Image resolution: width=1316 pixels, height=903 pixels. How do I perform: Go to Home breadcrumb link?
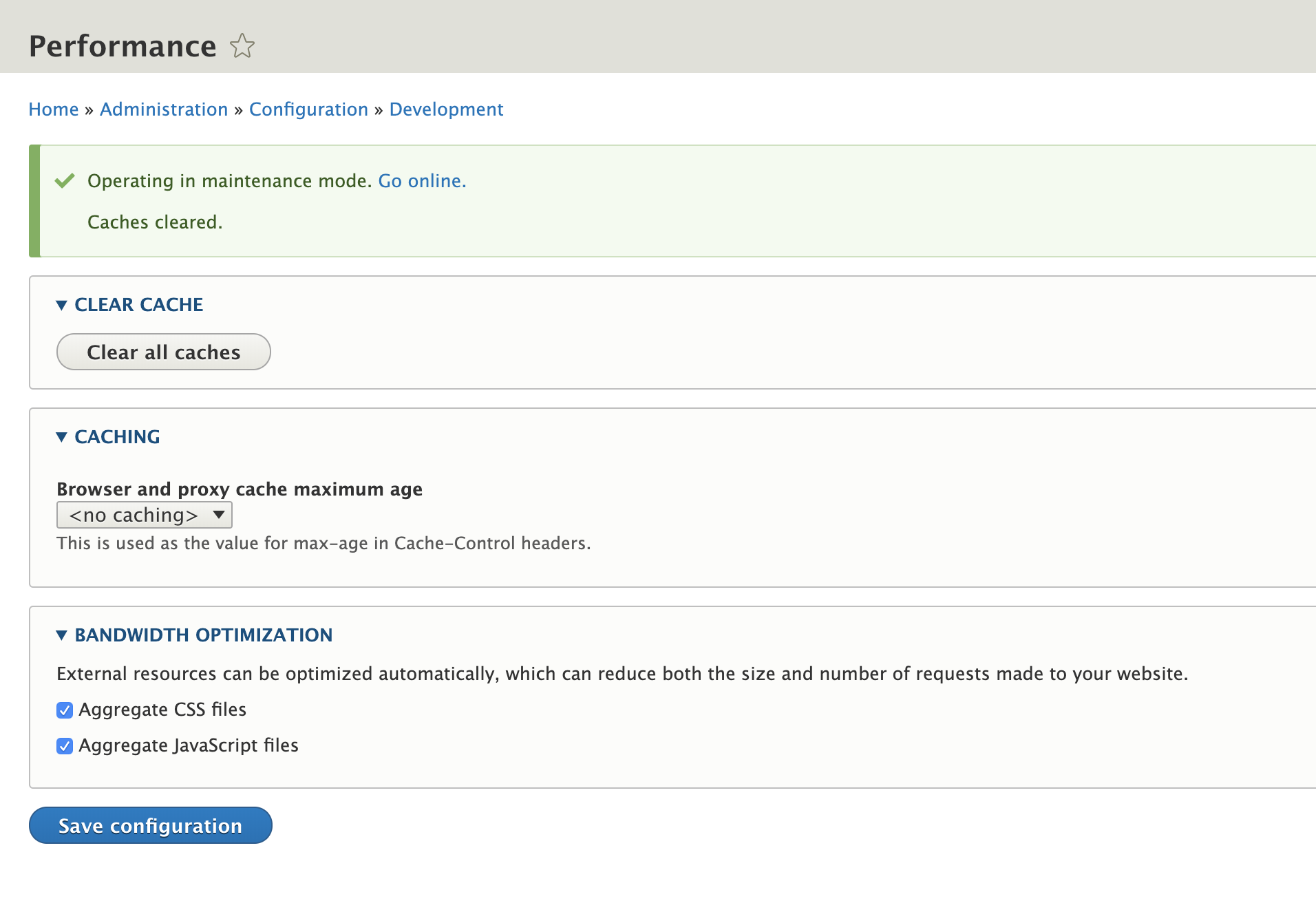click(54, 109)
